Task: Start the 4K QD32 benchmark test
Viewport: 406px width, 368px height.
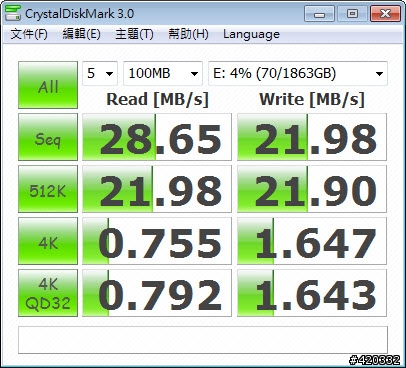Action: click(x=48, y=293)
